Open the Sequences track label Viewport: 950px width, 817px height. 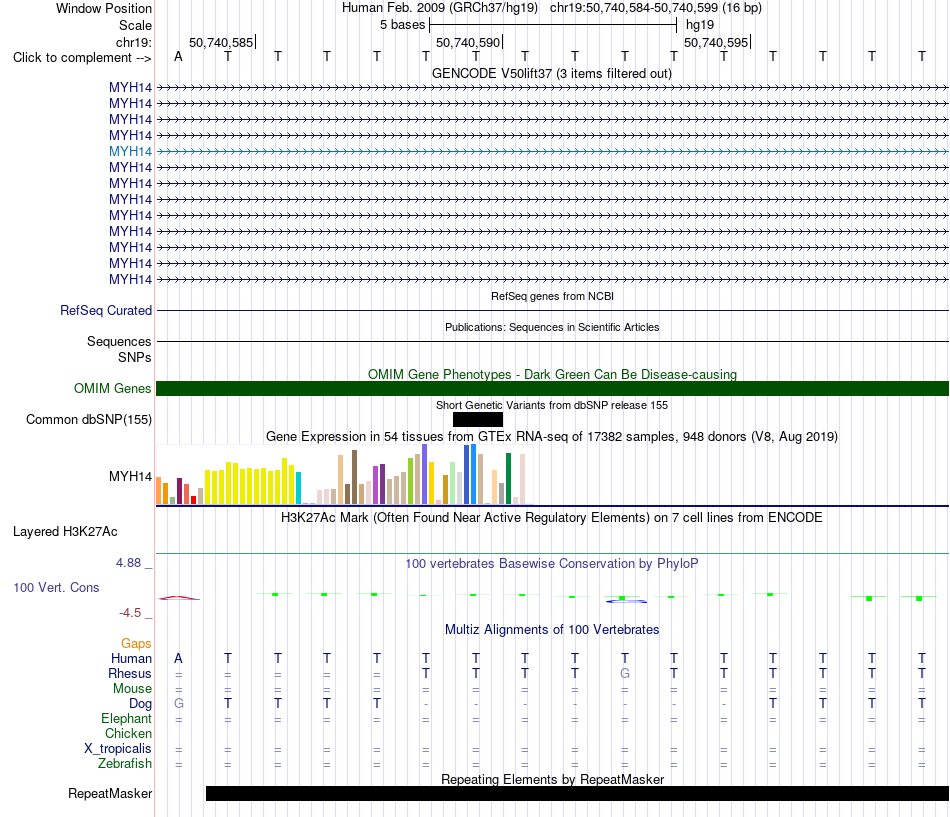[119, 341]
